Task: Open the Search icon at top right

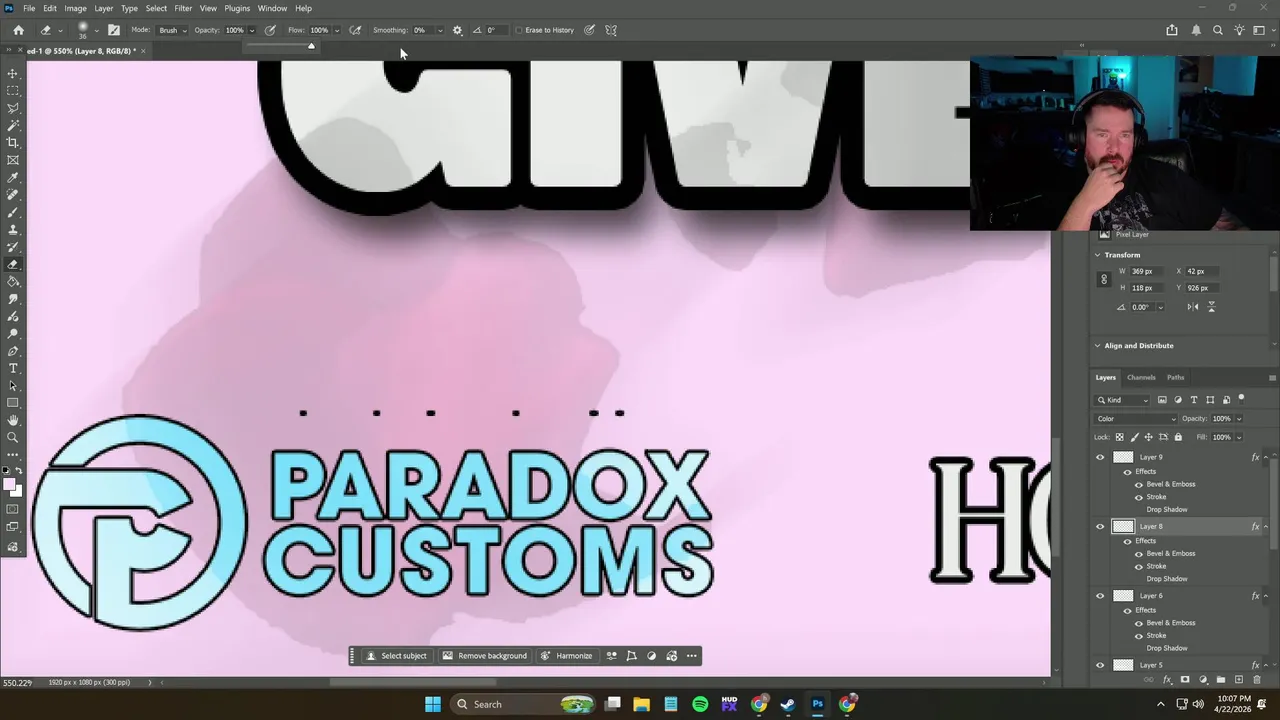Action: 1218,30
